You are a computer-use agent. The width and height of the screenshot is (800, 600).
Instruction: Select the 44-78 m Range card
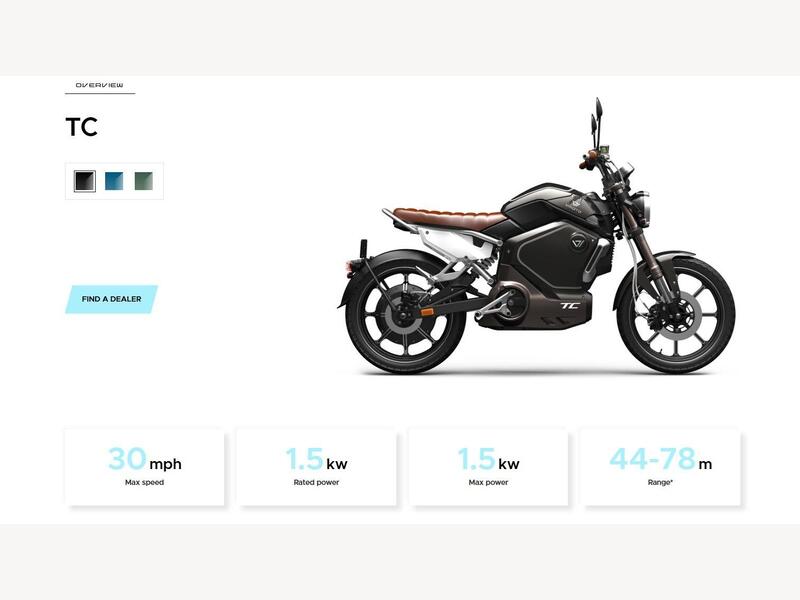[x=660, y=467]
